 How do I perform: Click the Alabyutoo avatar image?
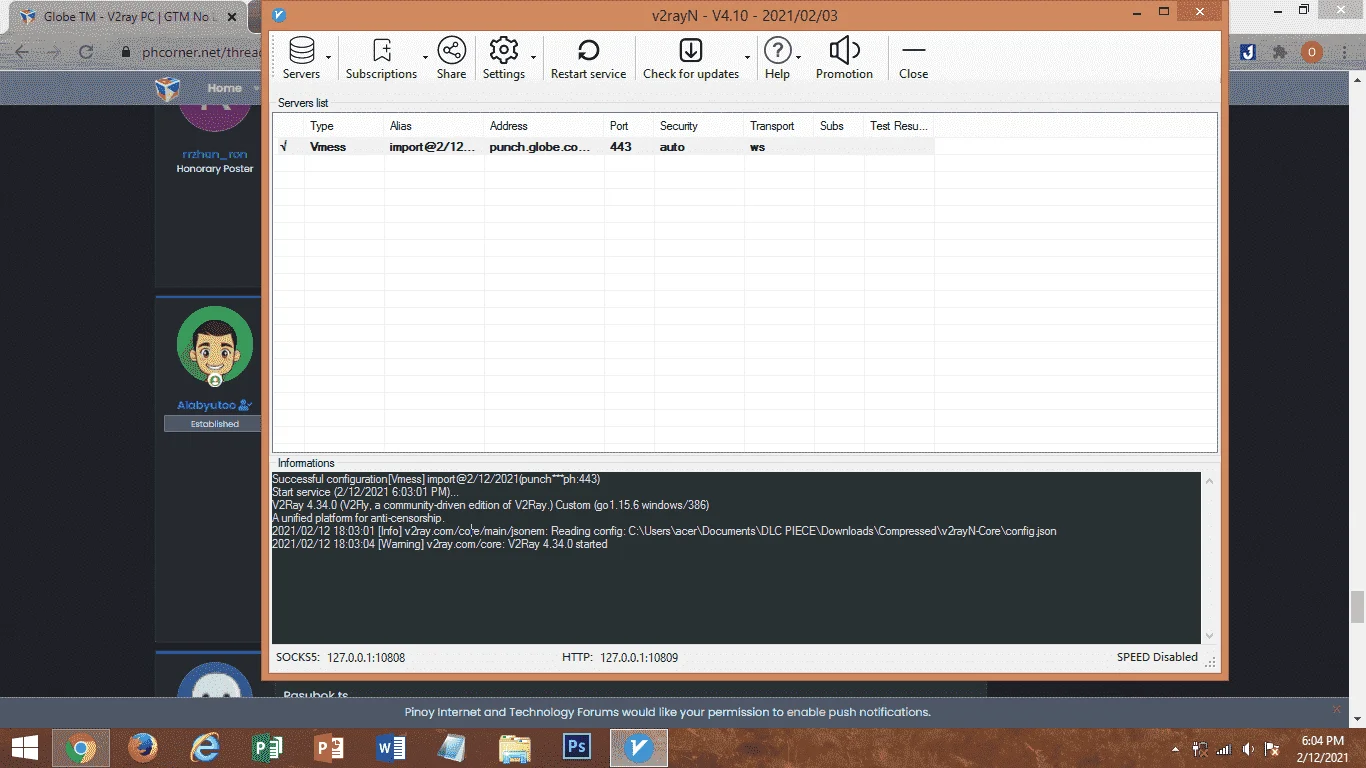(x=215, y=345)
